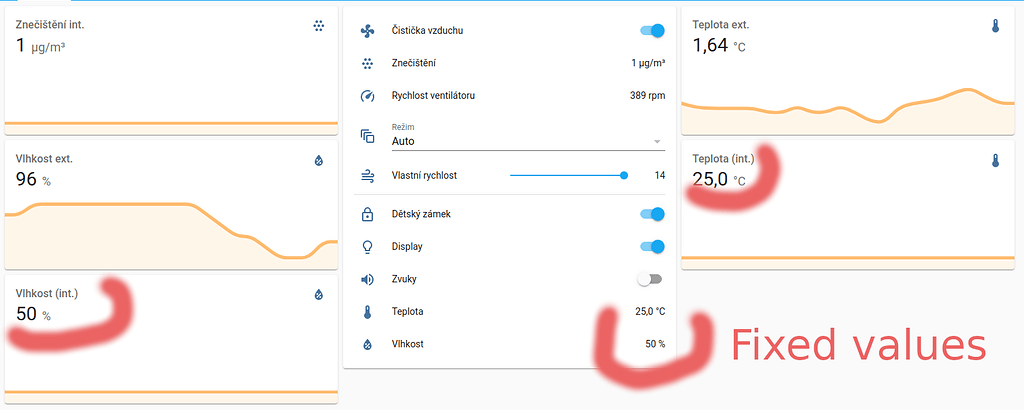The width and height of the screenshot is (1024, 410).
Task: Click the Vlastní rychlost slider track
Action: (x=568, y=176)
